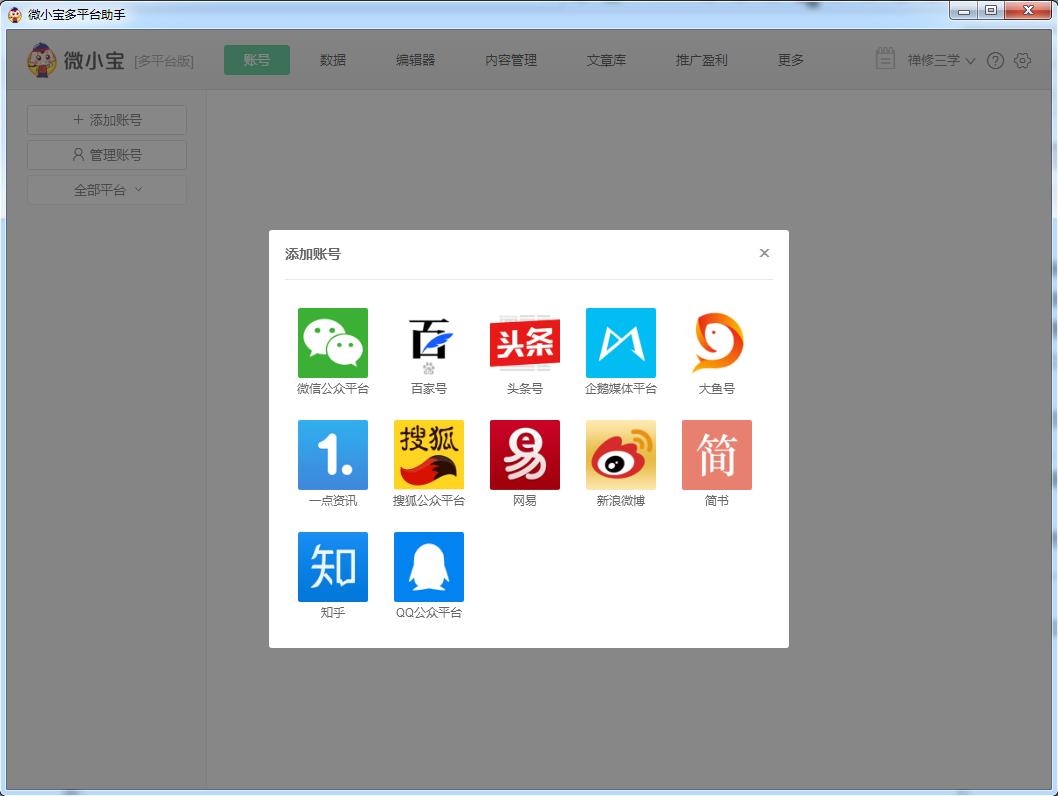Click the 微信公众平台 label text

pos(333,389)
